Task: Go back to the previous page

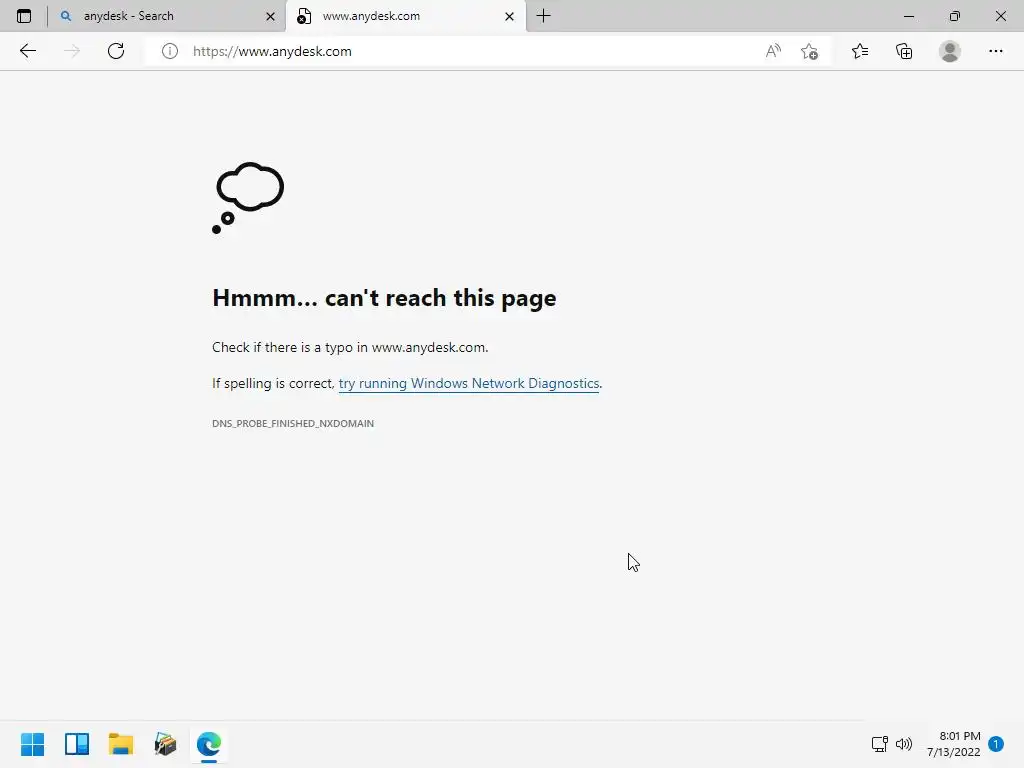Action: coord(27,51)
